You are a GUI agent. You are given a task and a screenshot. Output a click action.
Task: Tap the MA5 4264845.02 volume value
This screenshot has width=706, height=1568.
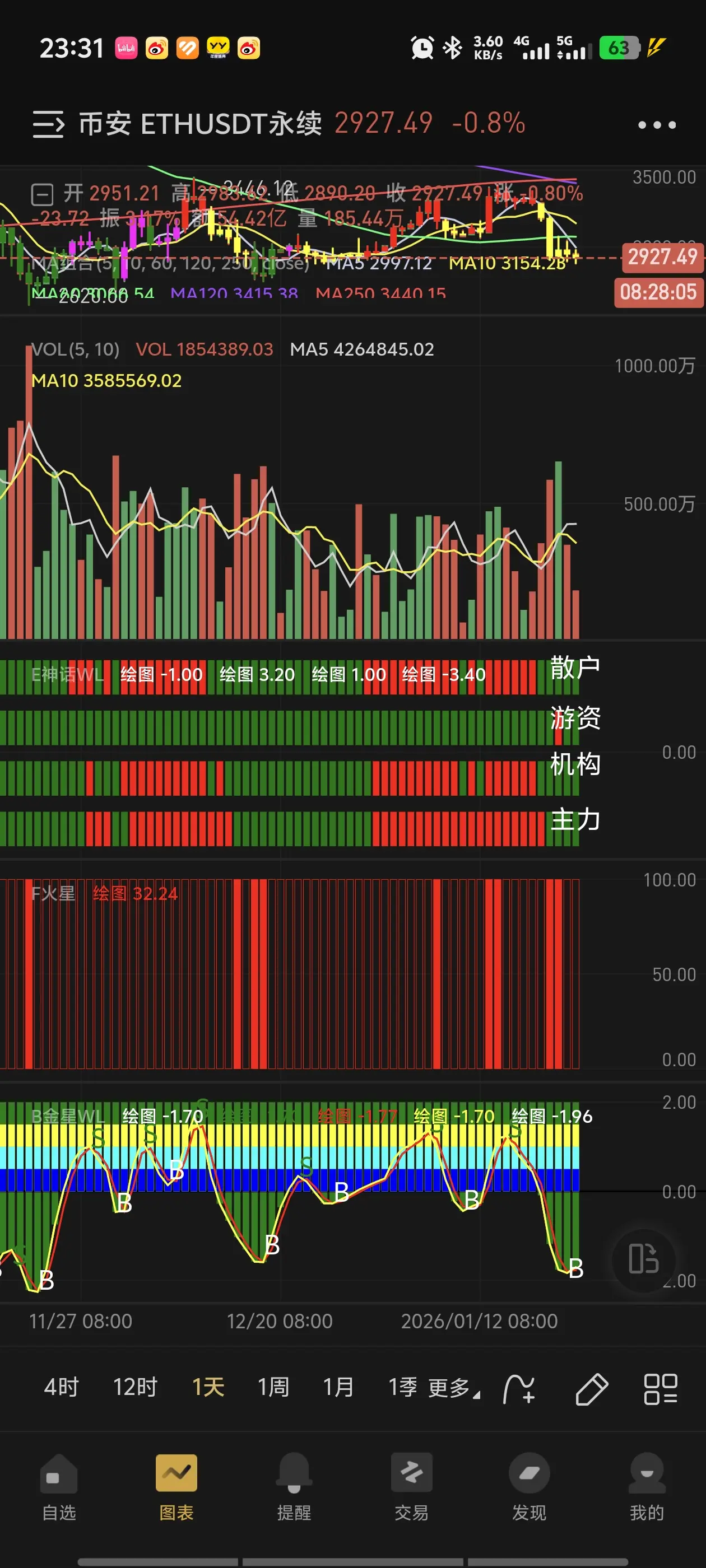click(362, 349)
